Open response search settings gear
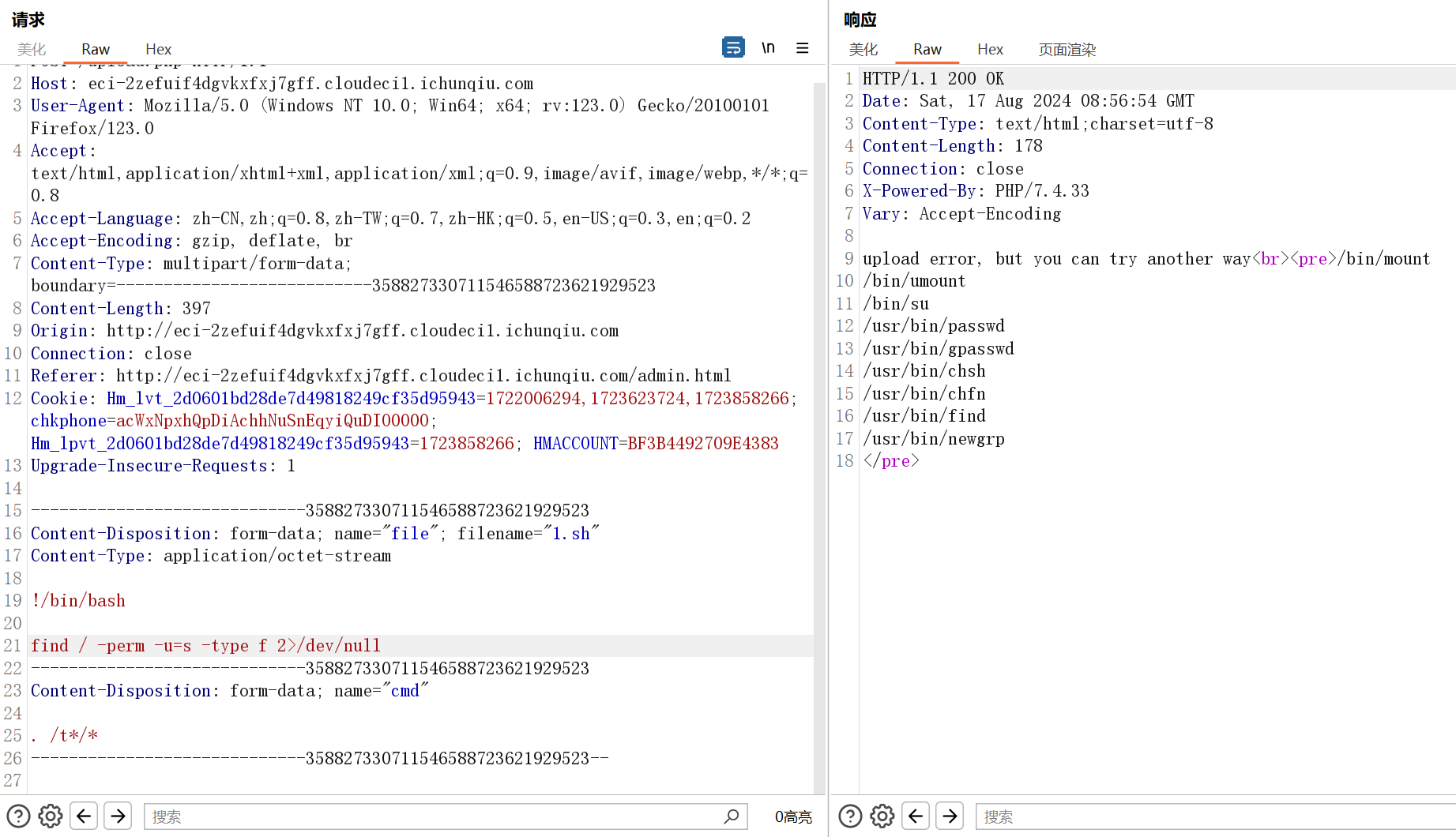1456x837 pixels. click(x=882, y=816)
